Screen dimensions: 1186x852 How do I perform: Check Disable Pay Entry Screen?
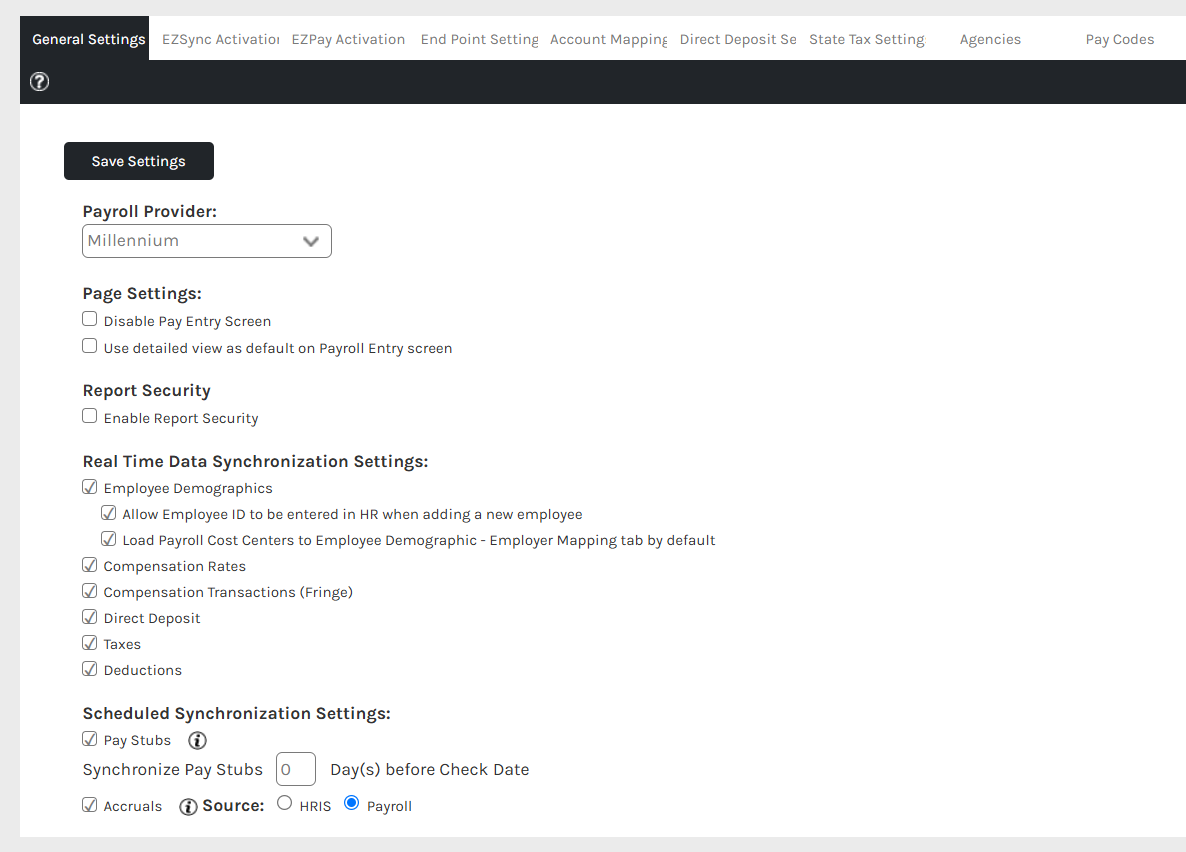89,319
